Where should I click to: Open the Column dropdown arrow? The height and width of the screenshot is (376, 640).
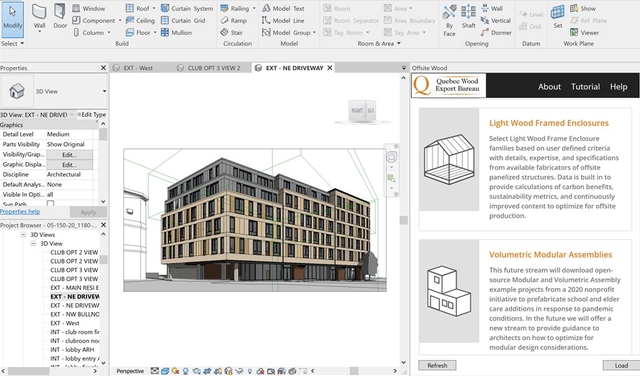[x=109, y=33]
